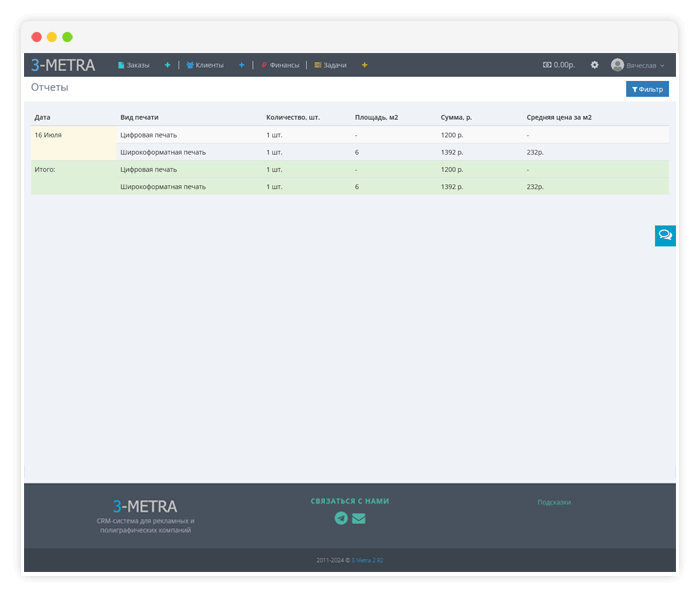700x600 pixels.
Task: Expand the Вячеслав user dropdown
Action: (646, 66)
